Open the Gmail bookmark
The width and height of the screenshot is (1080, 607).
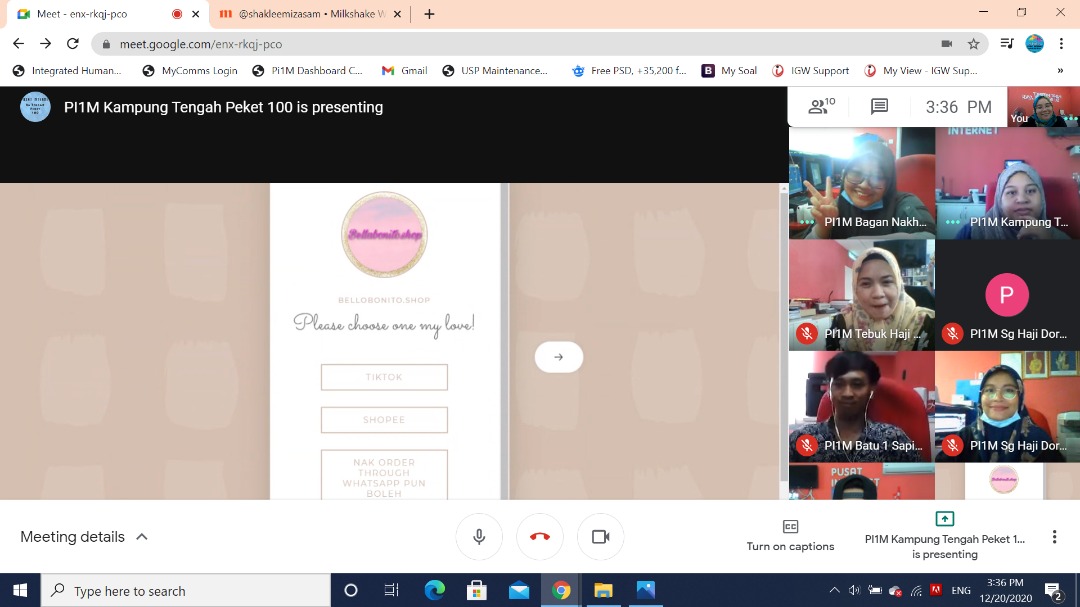click(x=405, y=71)
